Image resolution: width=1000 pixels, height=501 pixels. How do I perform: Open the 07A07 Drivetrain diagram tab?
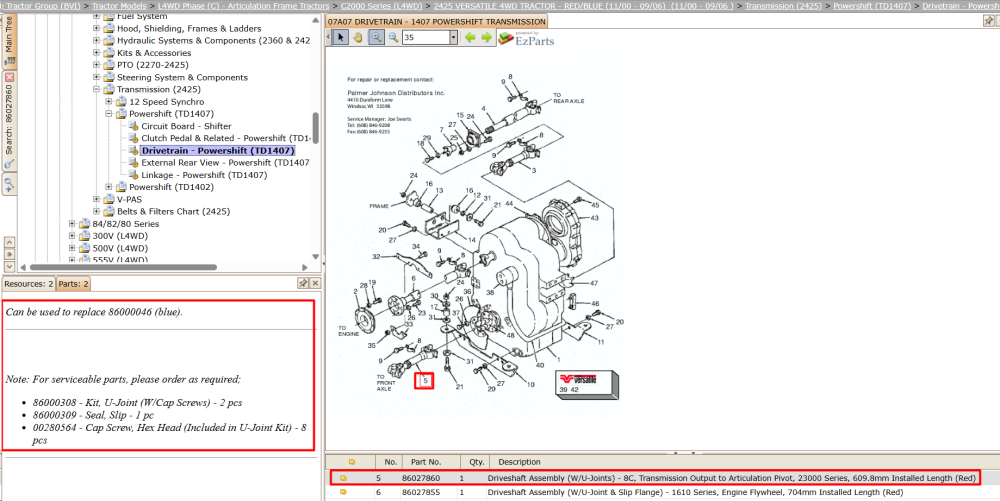436,21
